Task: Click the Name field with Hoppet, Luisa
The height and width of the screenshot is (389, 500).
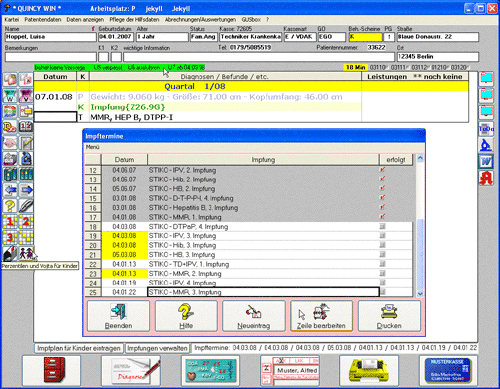Action: (50, 37)
